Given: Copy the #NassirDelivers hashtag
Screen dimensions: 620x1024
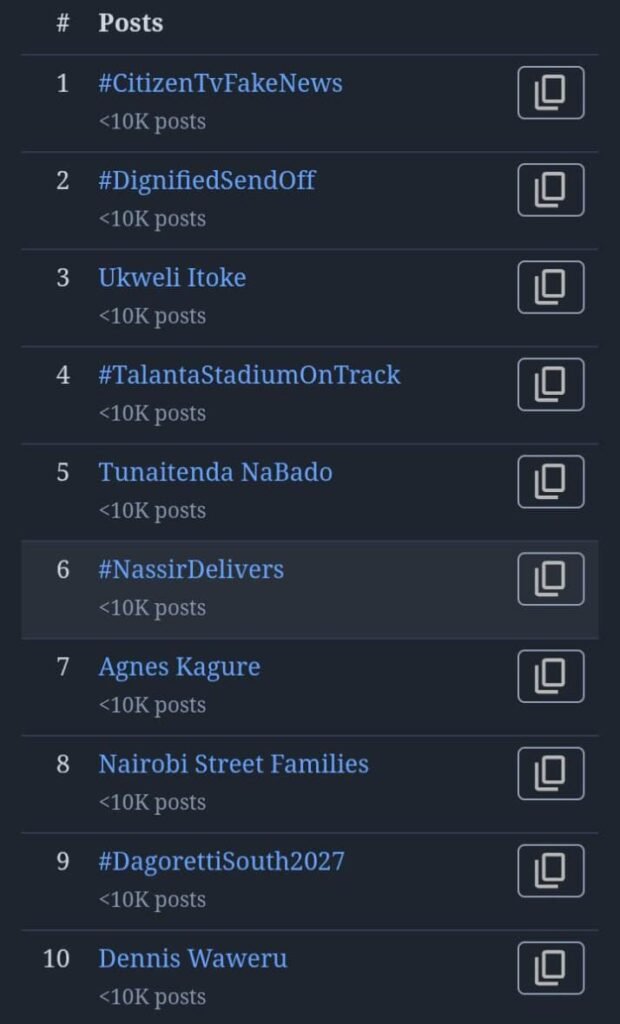Looking at the screenshot, I should [550, 578].
